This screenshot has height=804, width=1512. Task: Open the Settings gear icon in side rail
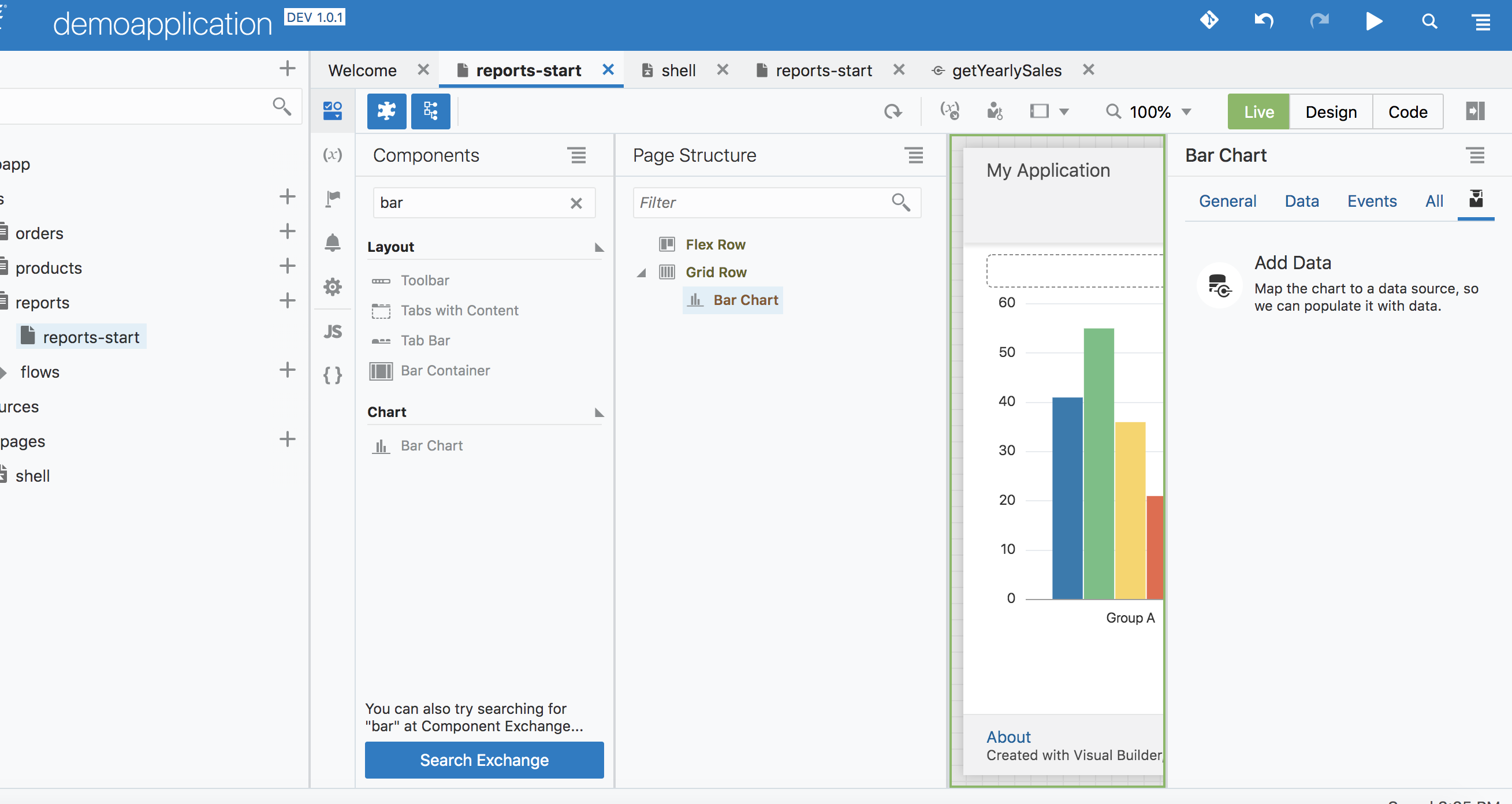(332, 287)
